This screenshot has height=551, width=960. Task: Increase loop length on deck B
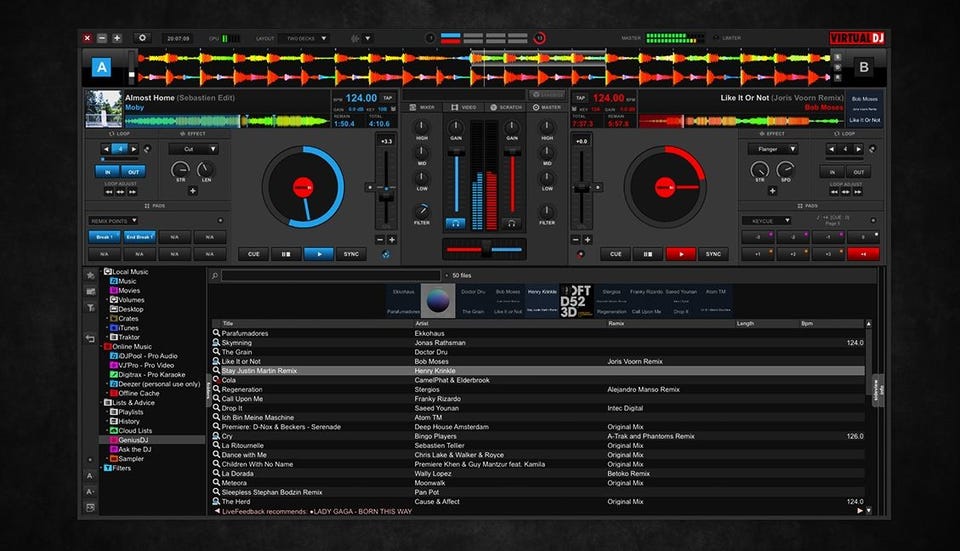tap(858, 149)
